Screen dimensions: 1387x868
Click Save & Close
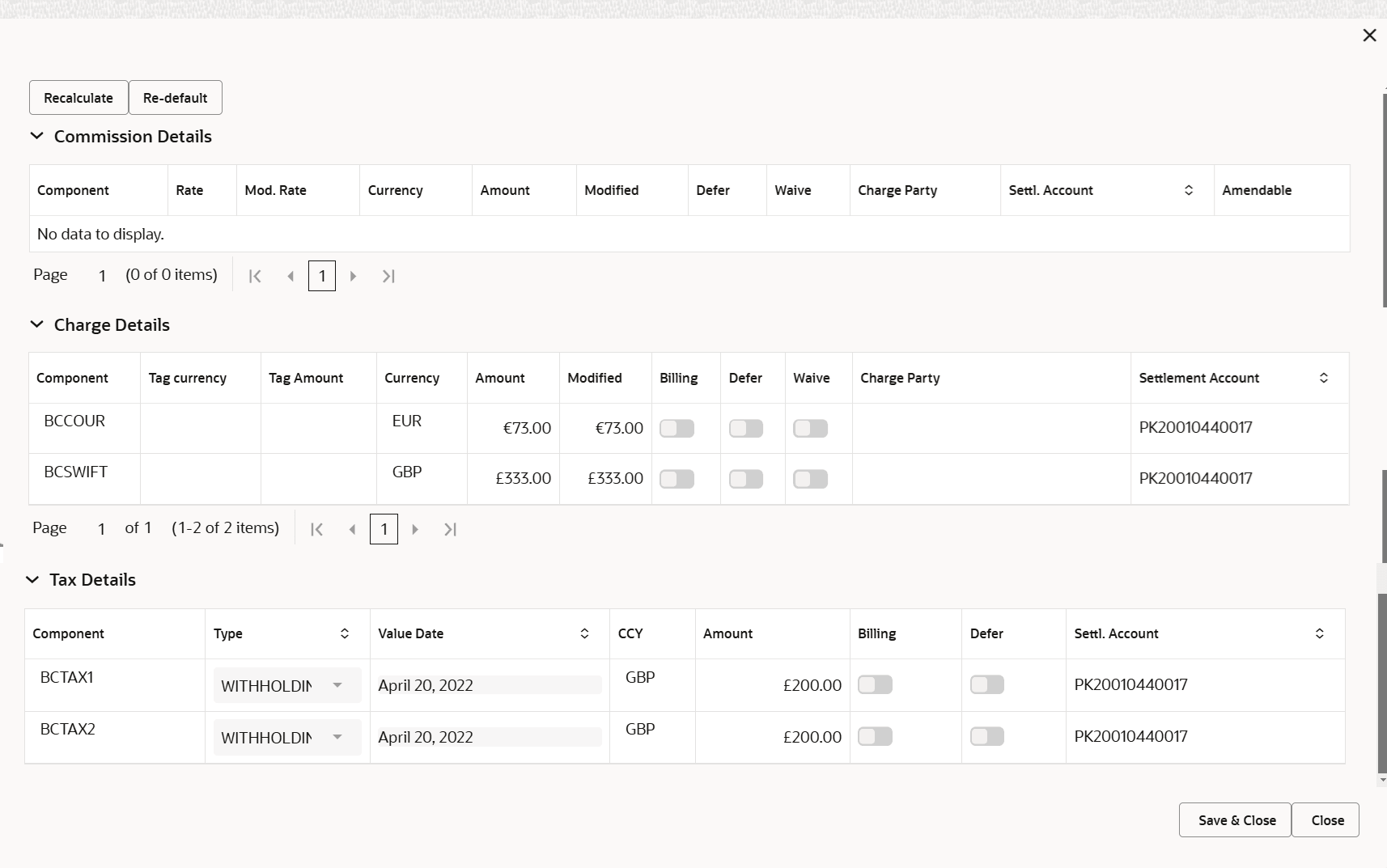[x=1234, y=819]
